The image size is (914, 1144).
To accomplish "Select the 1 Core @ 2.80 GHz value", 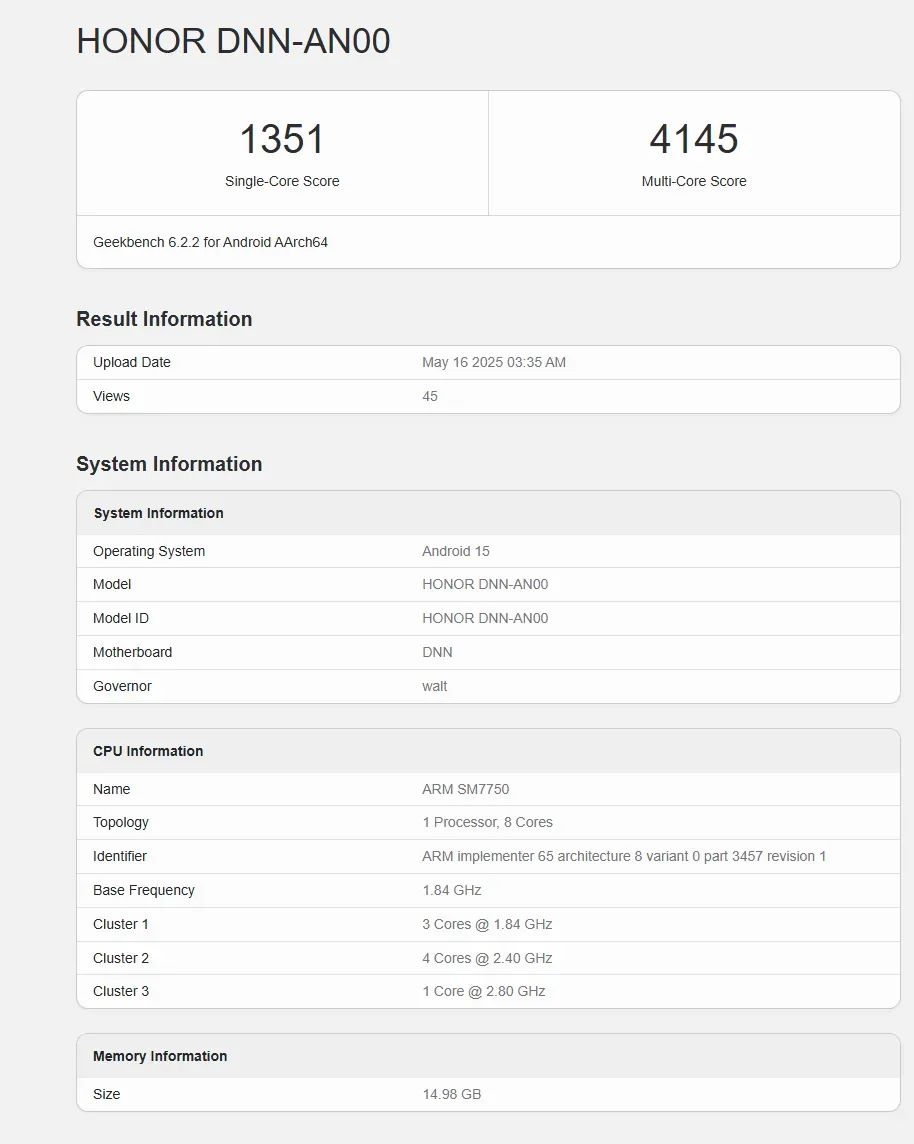I will pyautogui.click(x=484, y=992).
